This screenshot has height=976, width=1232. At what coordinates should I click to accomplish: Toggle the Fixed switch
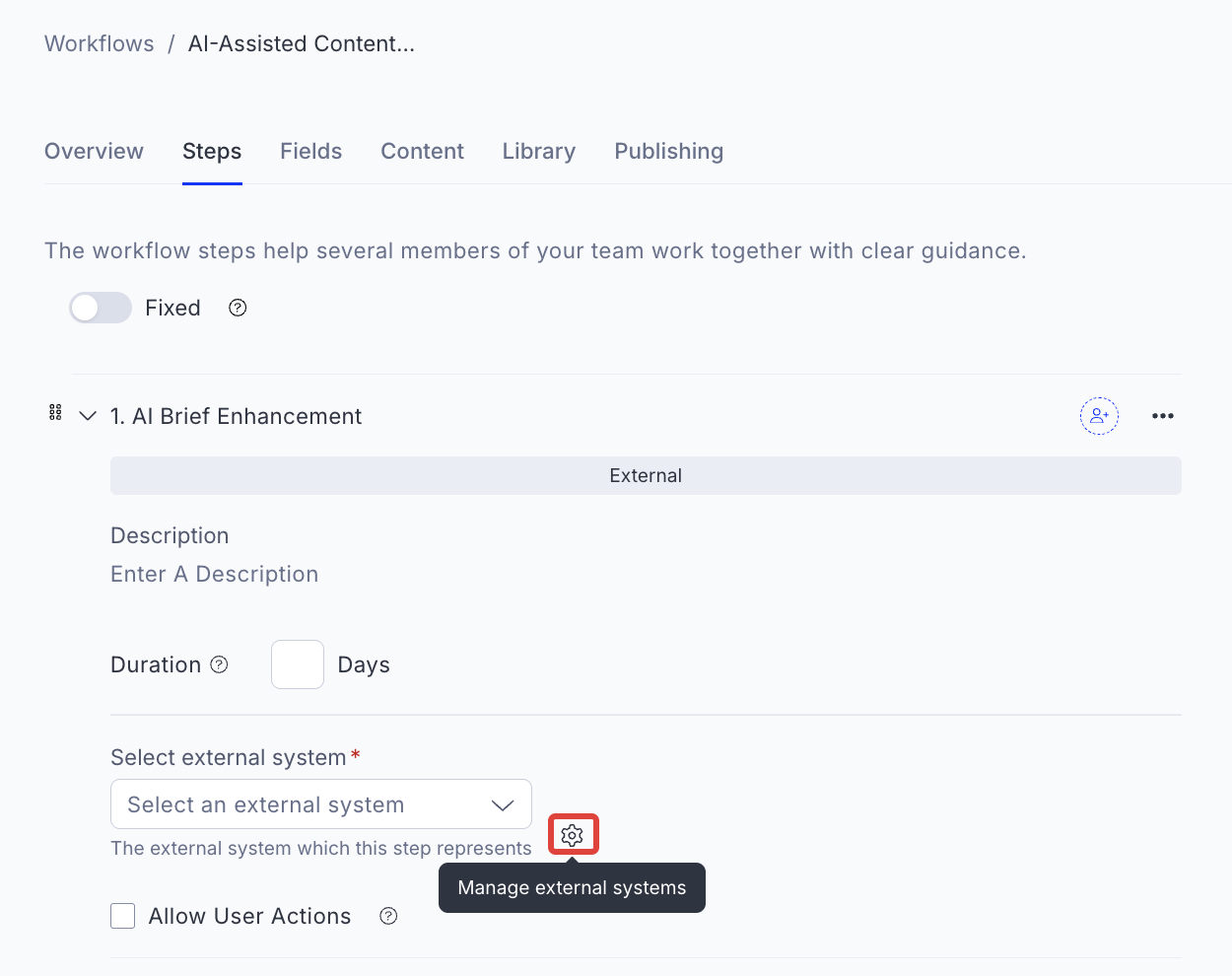[x=101, y=308]
